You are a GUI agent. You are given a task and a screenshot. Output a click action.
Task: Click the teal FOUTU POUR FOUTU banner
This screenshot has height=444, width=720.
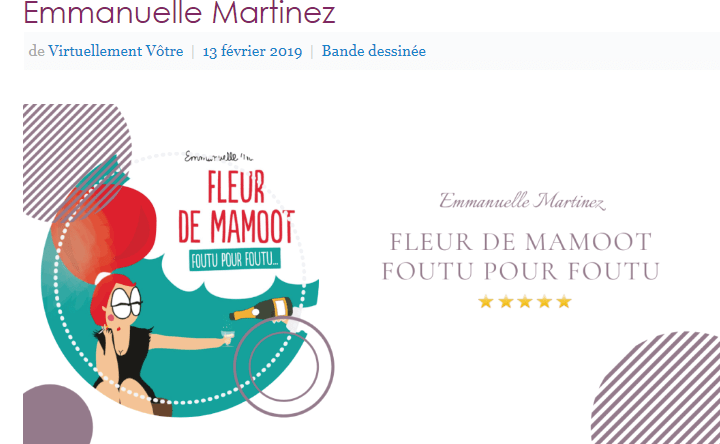click(235, 261)
